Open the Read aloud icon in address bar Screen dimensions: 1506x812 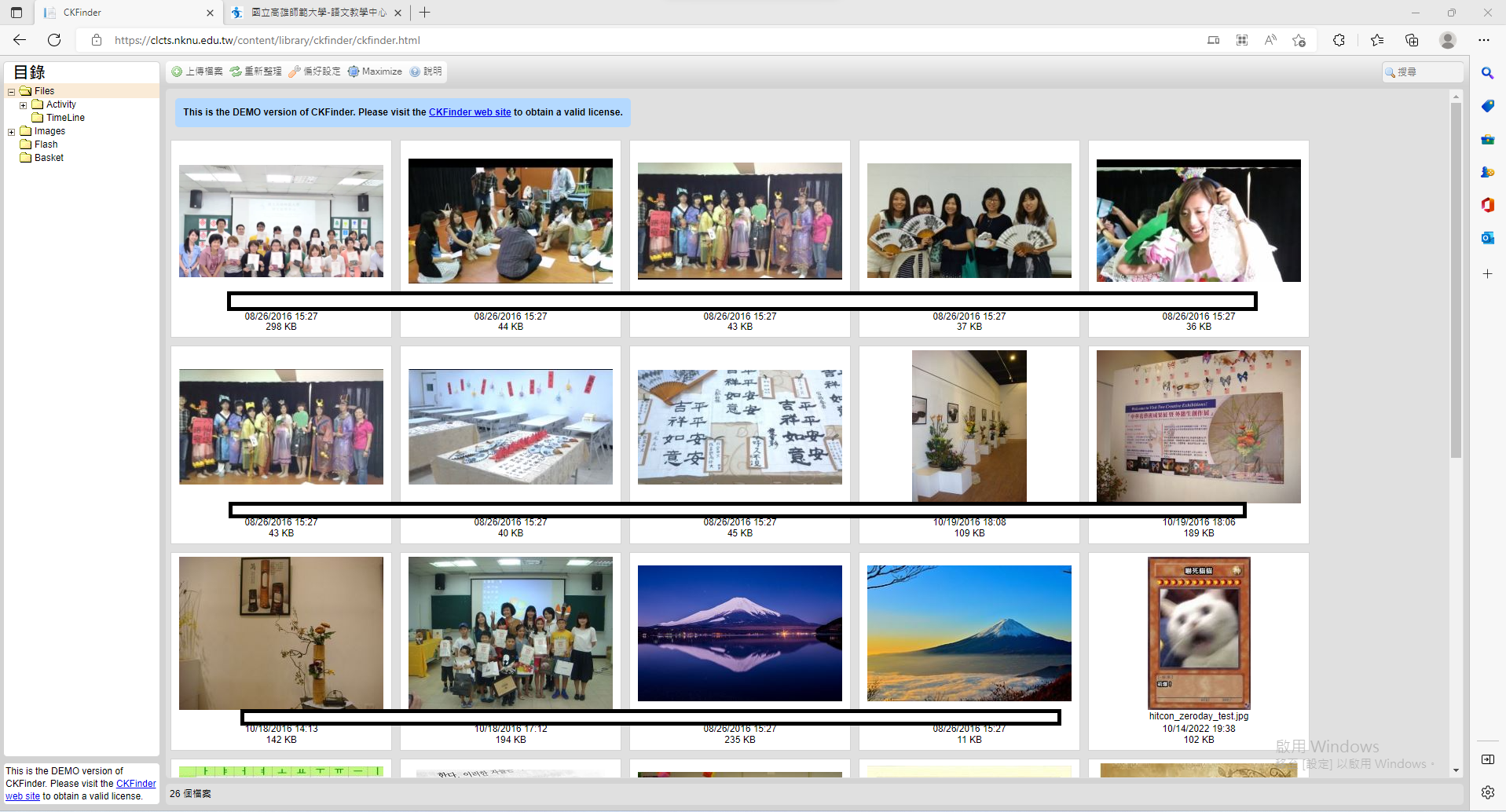pyautogui.click(x=1270, y=40)
